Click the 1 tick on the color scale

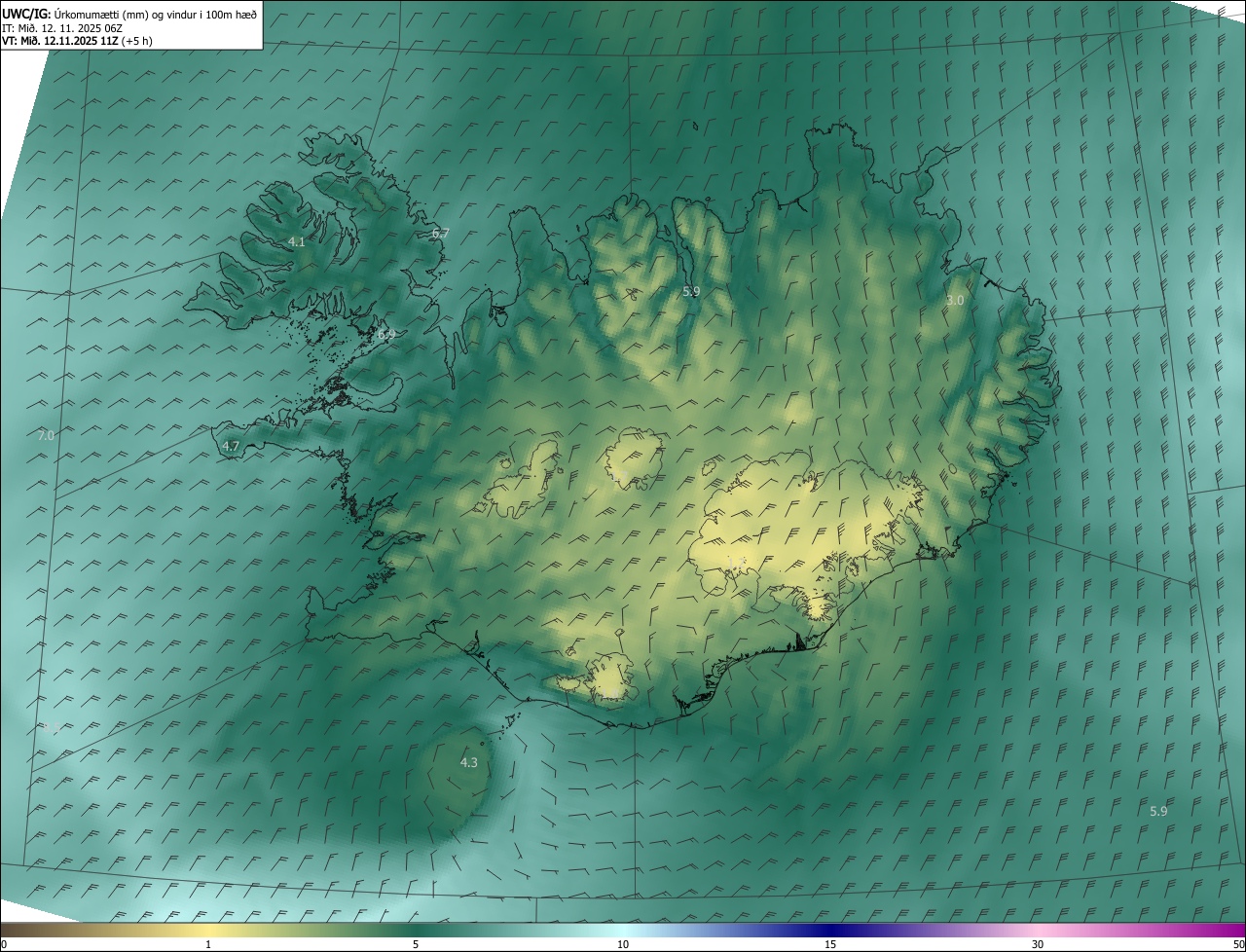[208, 944]
